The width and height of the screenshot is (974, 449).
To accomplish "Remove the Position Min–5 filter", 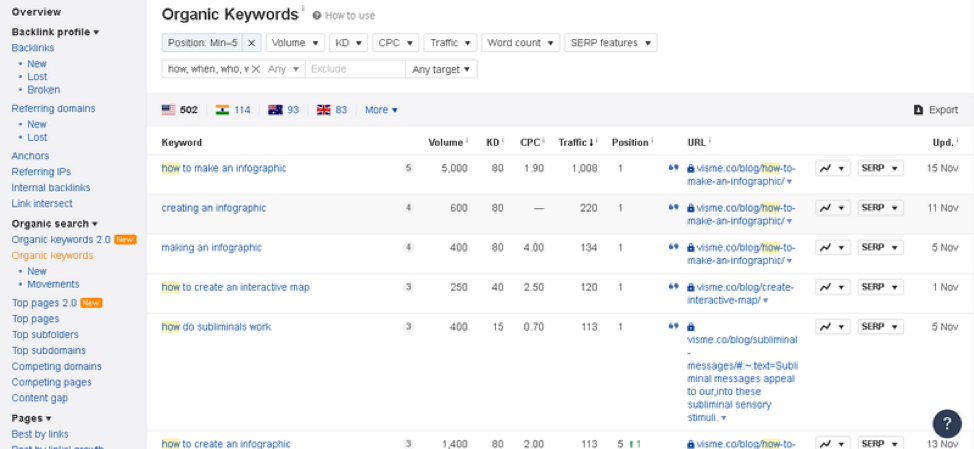I will (x=252, y=43).
